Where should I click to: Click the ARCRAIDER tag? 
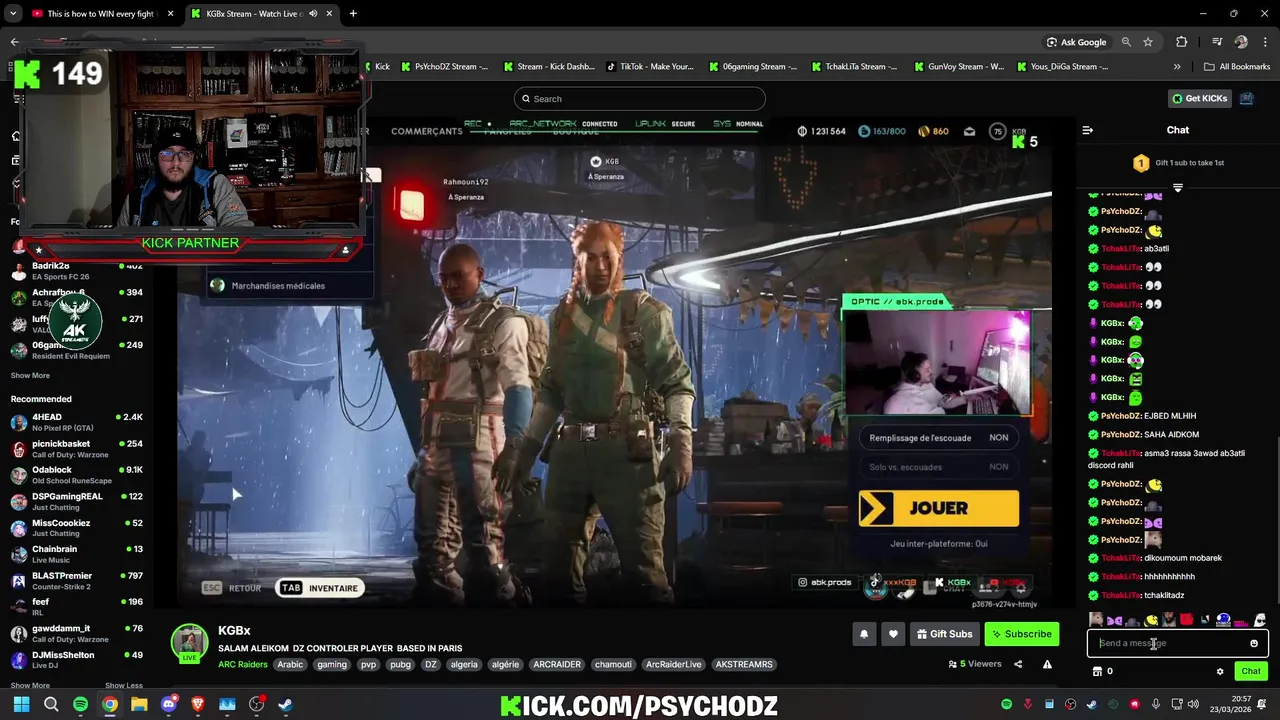[x=557, y=665]
